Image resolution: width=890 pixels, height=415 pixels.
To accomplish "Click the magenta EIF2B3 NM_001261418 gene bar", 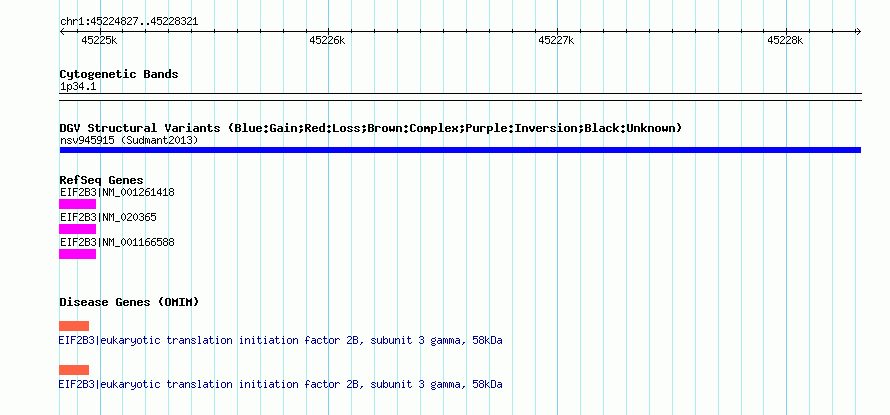I will (78, 204).
